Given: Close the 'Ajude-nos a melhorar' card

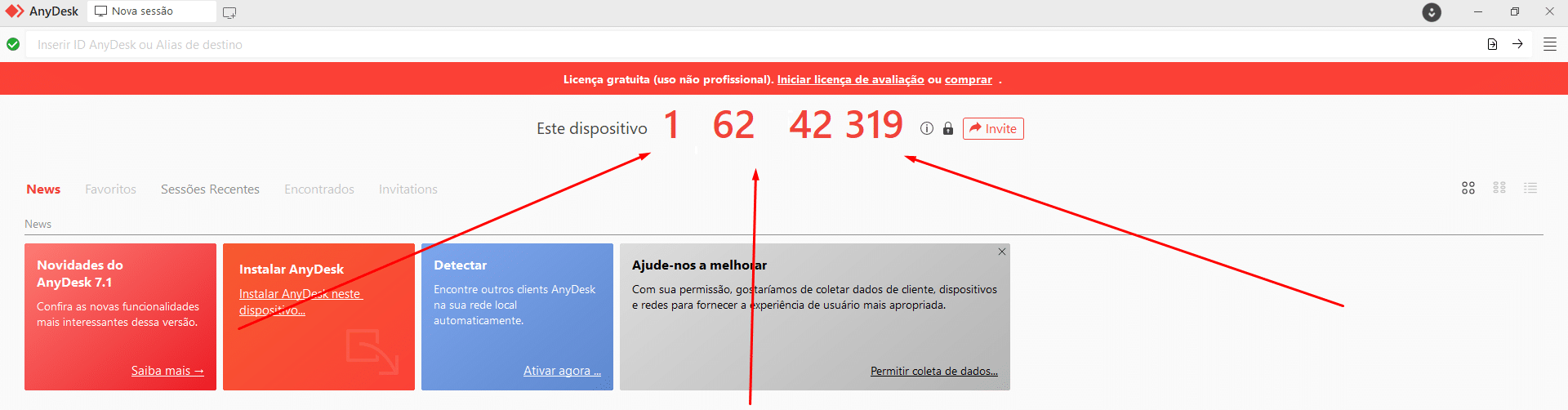Looking at the screenshot, I should tap(1002, 252).
